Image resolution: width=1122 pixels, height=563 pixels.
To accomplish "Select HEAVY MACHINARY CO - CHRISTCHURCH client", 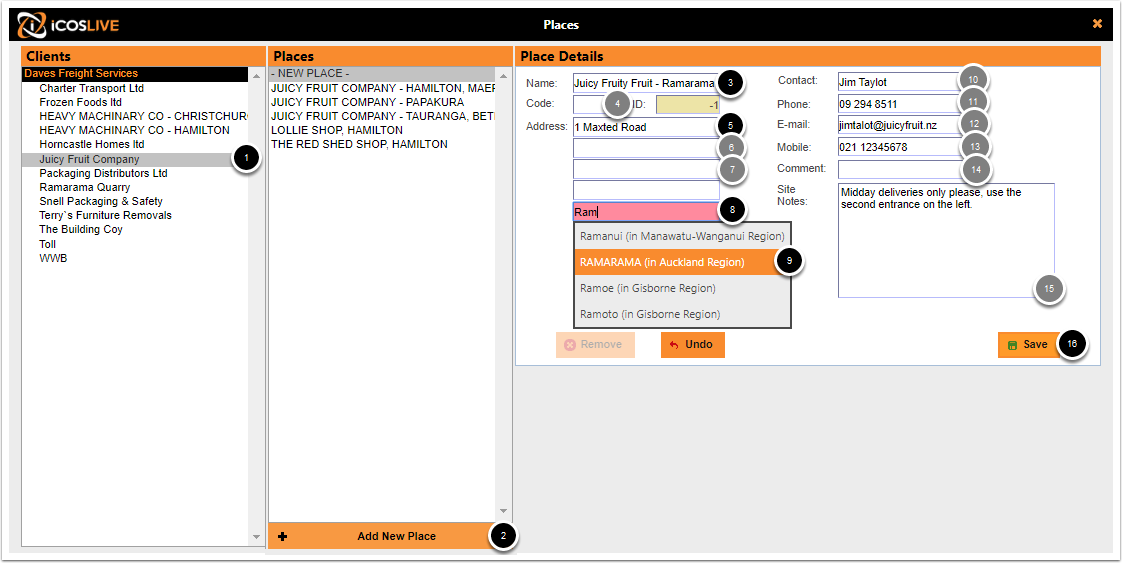I will pos(144,116).
